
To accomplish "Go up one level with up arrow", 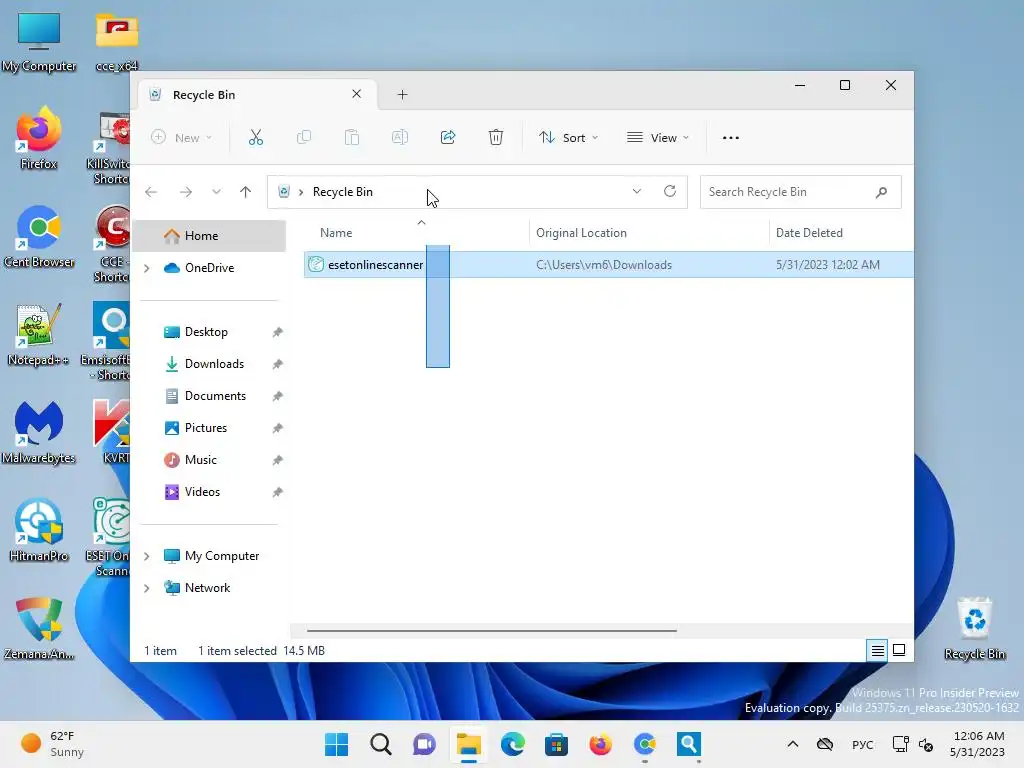I will tap(246, 192).
